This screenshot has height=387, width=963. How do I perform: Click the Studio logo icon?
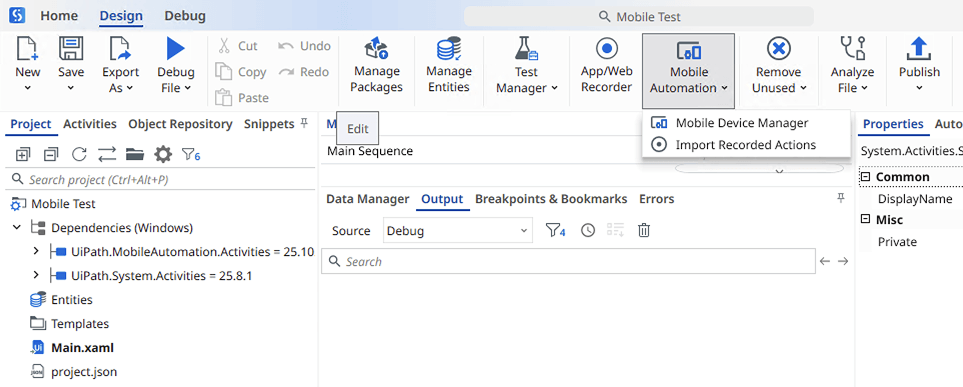click(x=17, y=15)
